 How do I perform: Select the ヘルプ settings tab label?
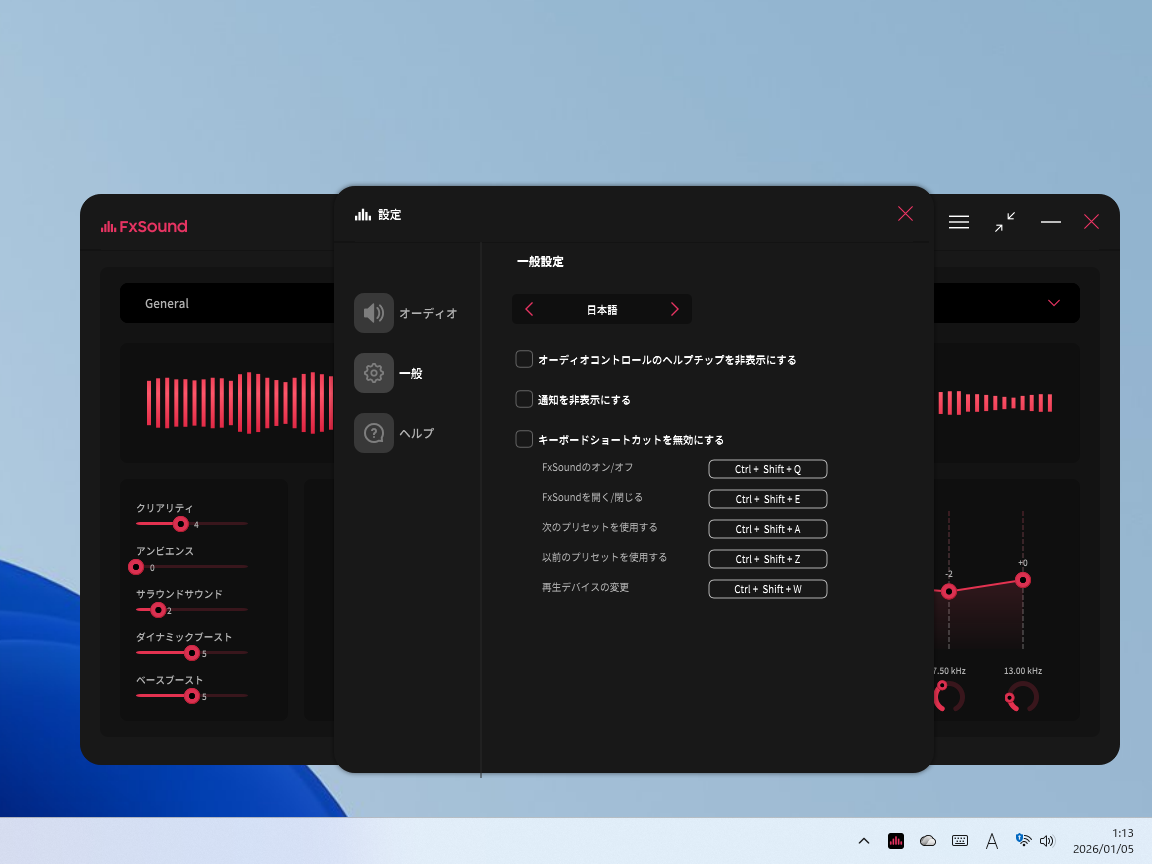pyautogui.click(x=417, y=433)
